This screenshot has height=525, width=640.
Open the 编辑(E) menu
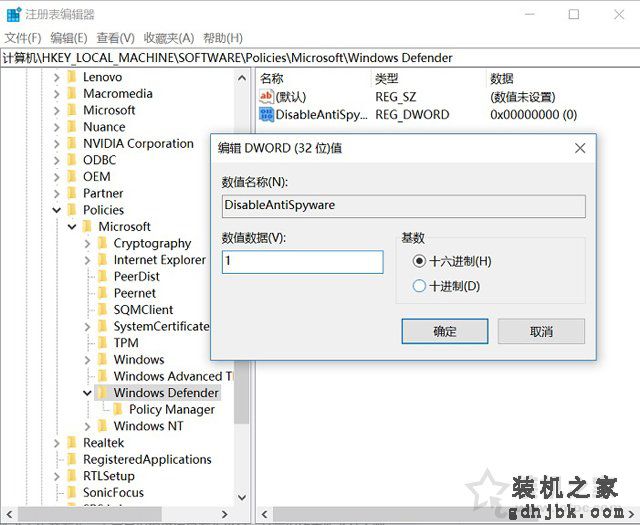point(69,38)
